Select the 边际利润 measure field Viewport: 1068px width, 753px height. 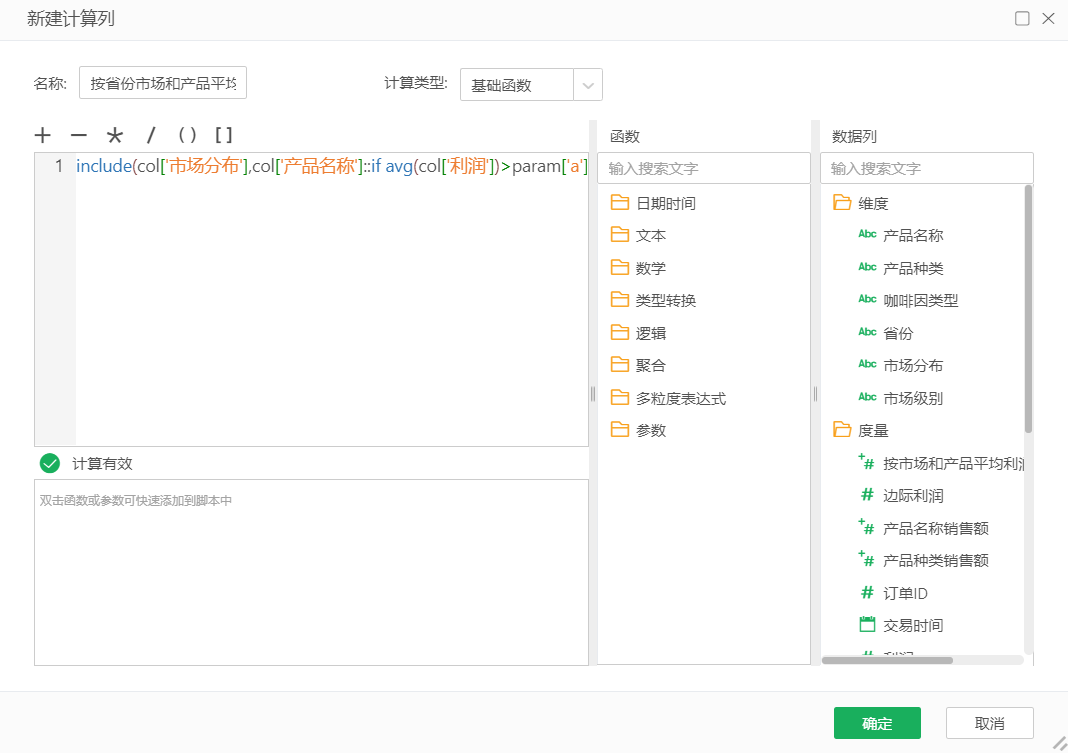click(x=914, y=494)
